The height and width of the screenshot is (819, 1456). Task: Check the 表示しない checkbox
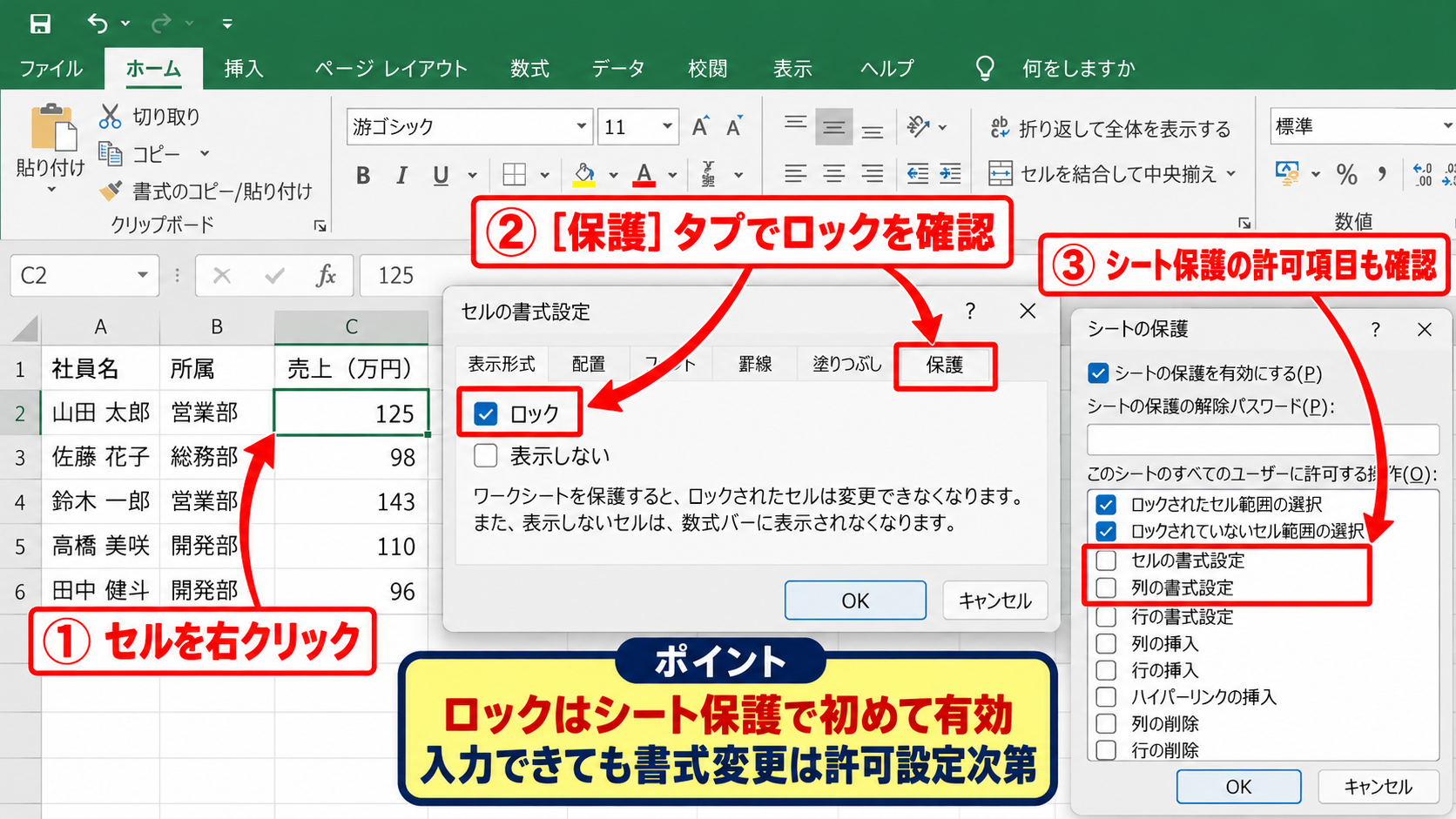pyautogui.click(x=485, y=455)
